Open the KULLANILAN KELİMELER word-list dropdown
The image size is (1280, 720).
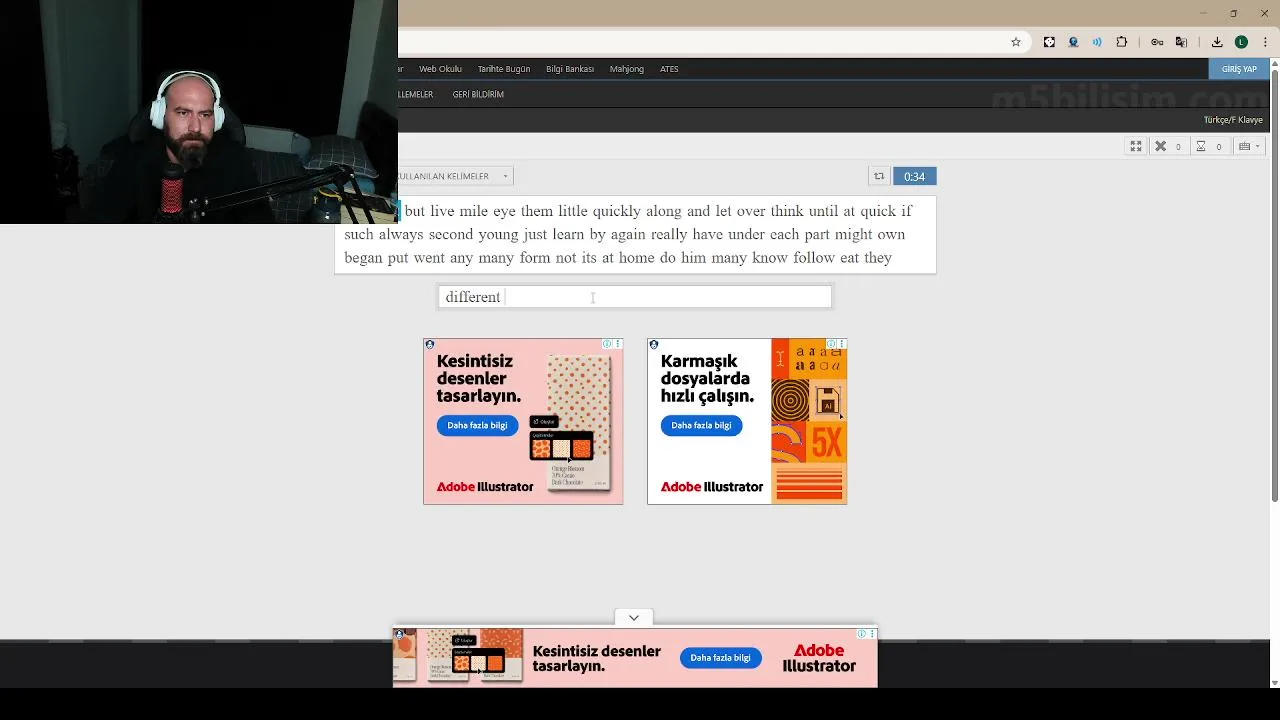(x=455, y=176)
